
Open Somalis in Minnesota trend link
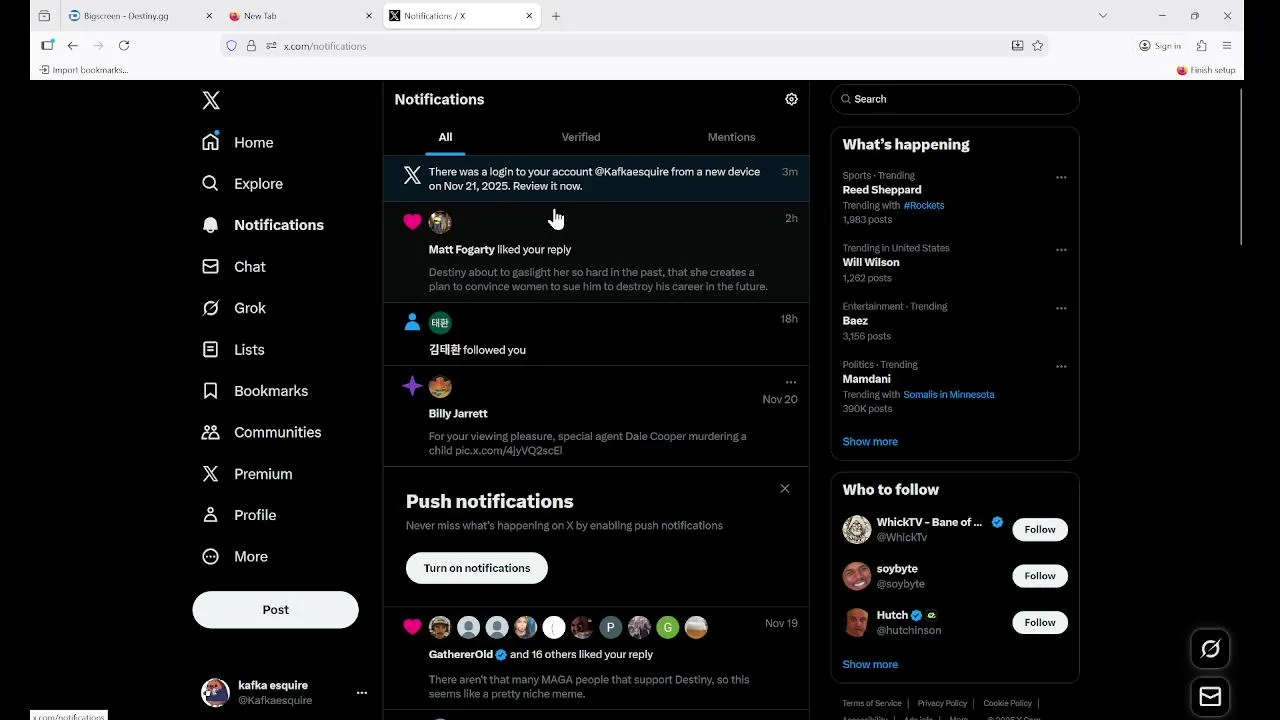coord(949,395)
